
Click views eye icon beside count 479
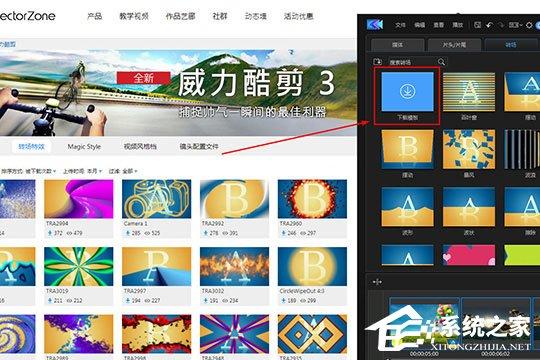[69, 233]
